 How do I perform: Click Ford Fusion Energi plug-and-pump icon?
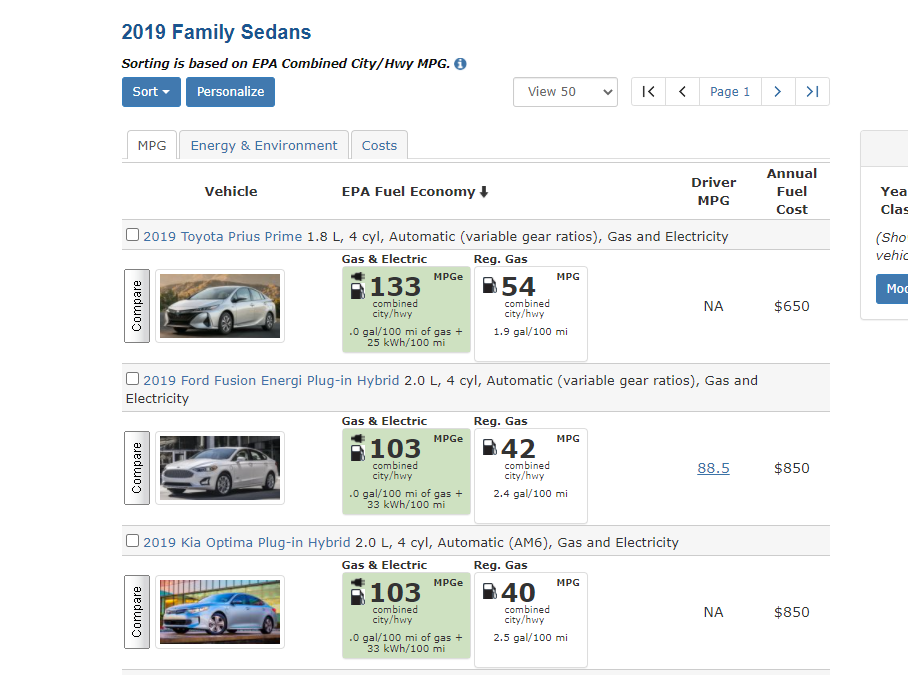click(358, 447)
